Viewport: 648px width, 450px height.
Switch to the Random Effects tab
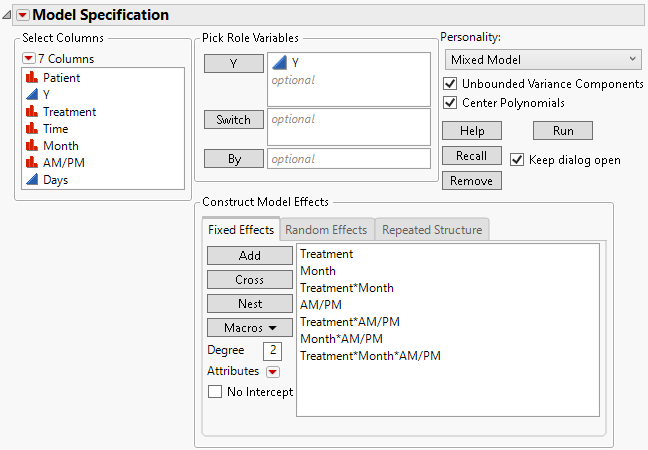[x=326, y=230]
